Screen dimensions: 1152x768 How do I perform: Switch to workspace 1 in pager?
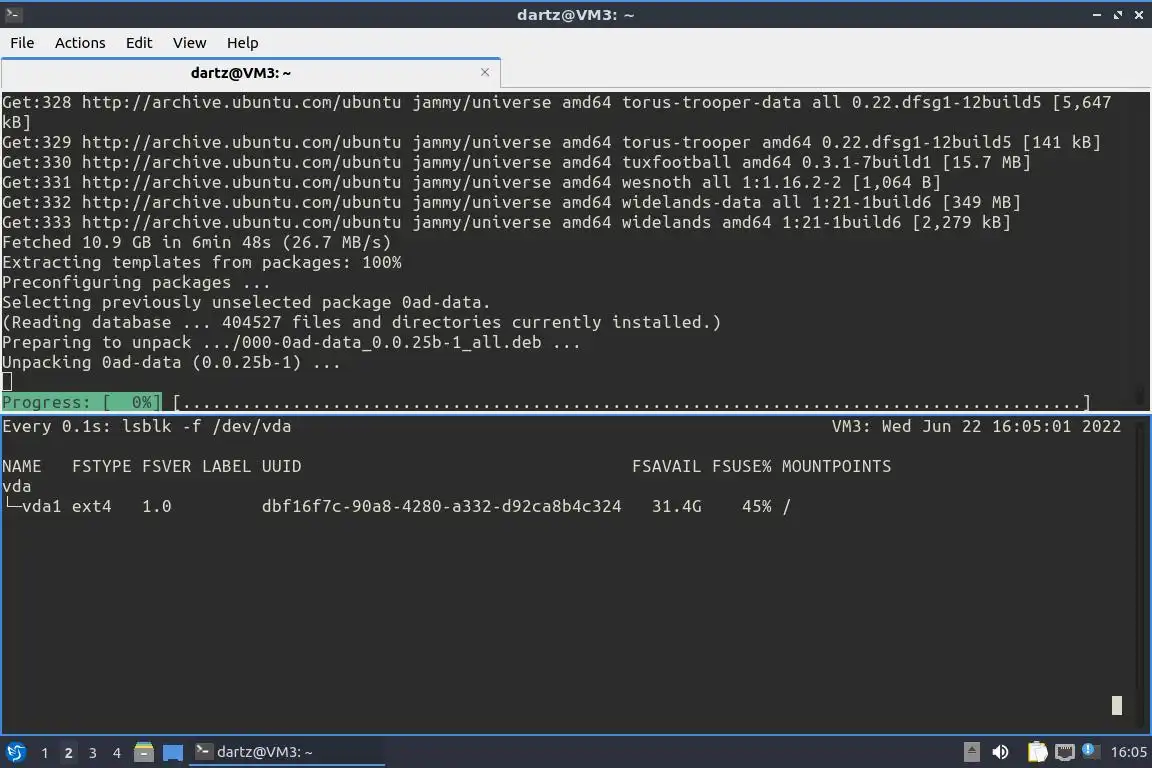click(x=45, y=753)
